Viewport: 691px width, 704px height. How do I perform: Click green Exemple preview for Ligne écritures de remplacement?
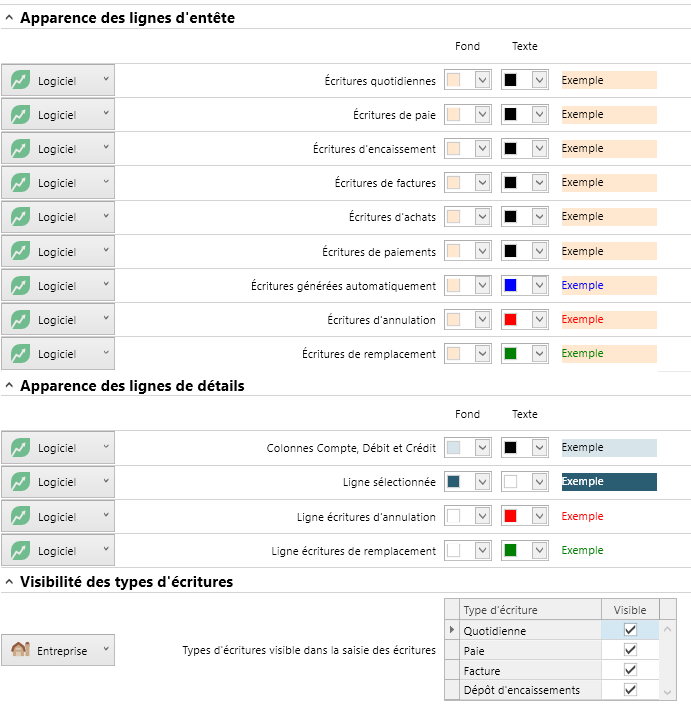tap(582, 550)
